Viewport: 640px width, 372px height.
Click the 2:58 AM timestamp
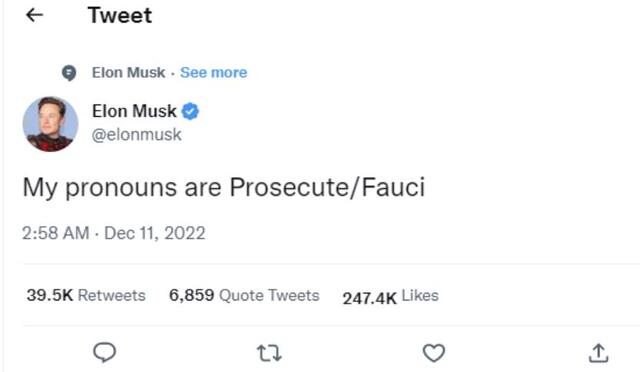(56, 234)
